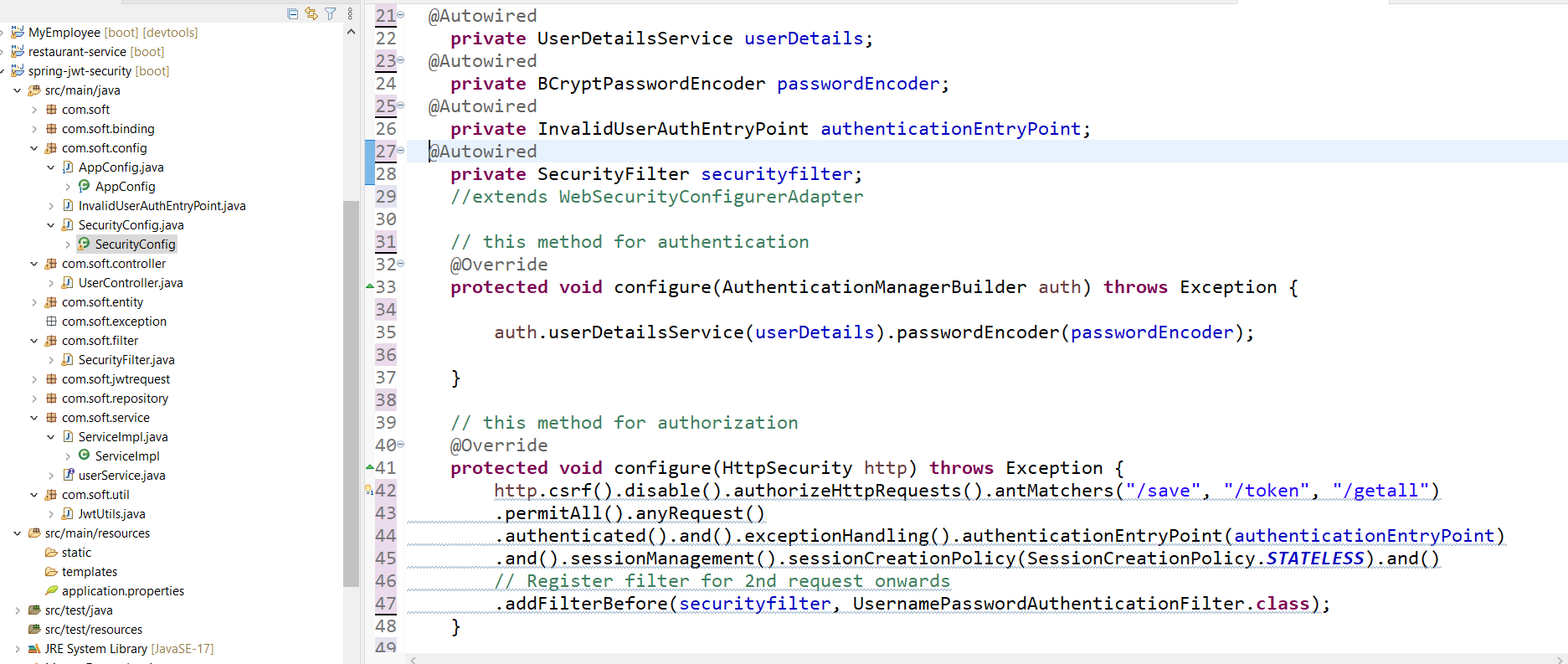Image resolution: width=1568 pixels, height=664 pixels.
Task: Expand the JRE System Library node
Action: coord(18,649)
